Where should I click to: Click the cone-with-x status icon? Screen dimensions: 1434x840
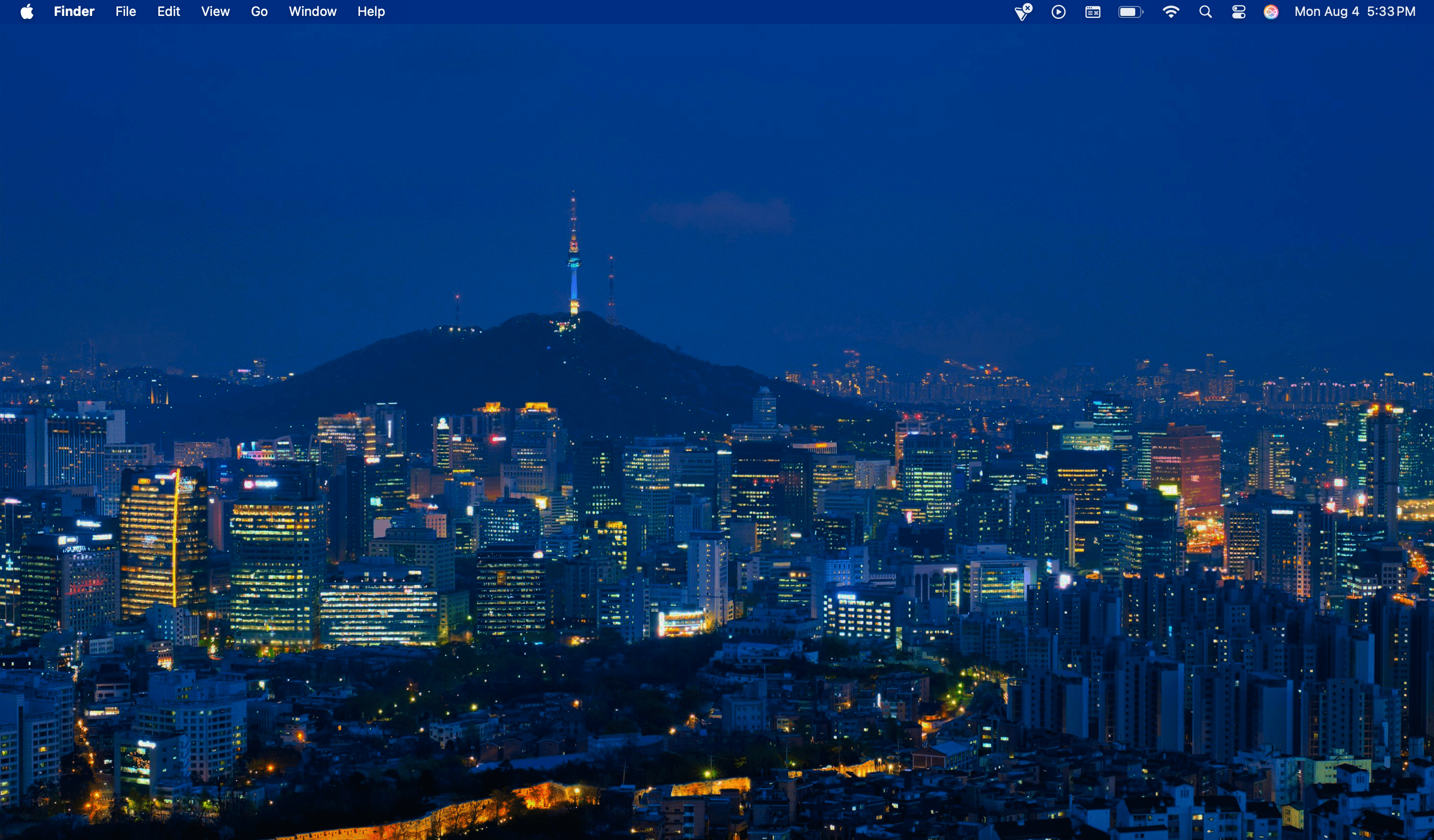click(1023, 11)
